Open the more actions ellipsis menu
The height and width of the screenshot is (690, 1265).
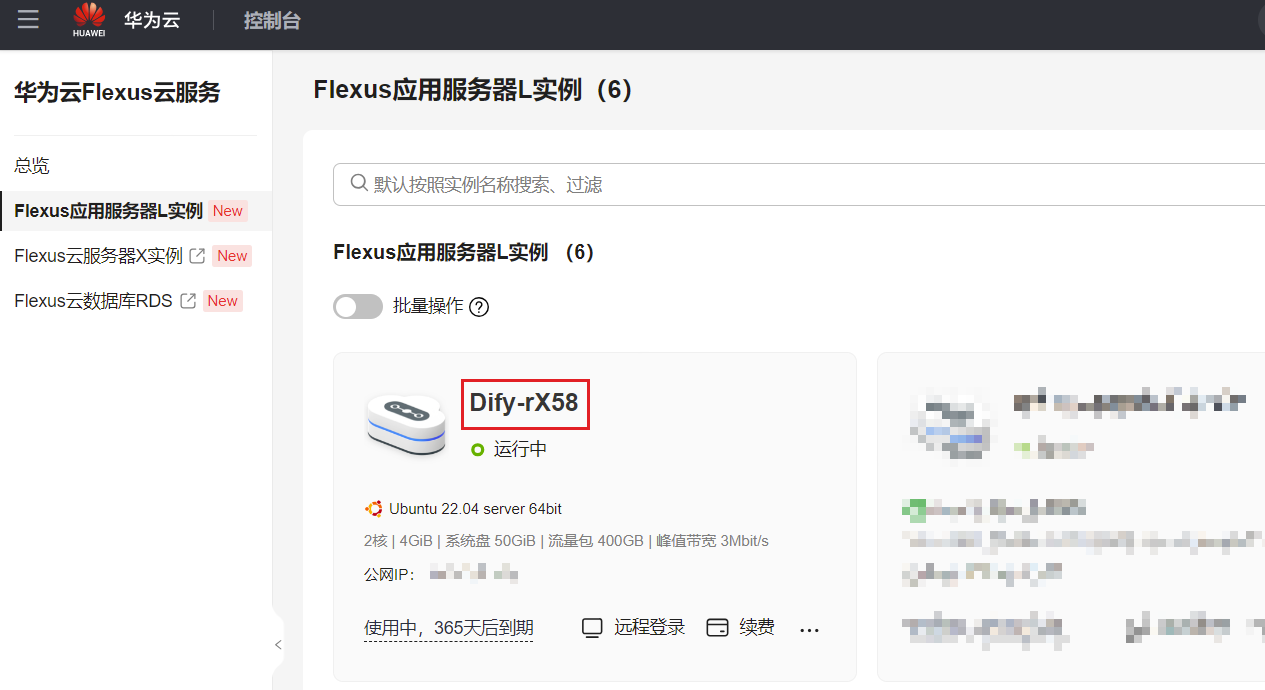[x=810, y=629]
